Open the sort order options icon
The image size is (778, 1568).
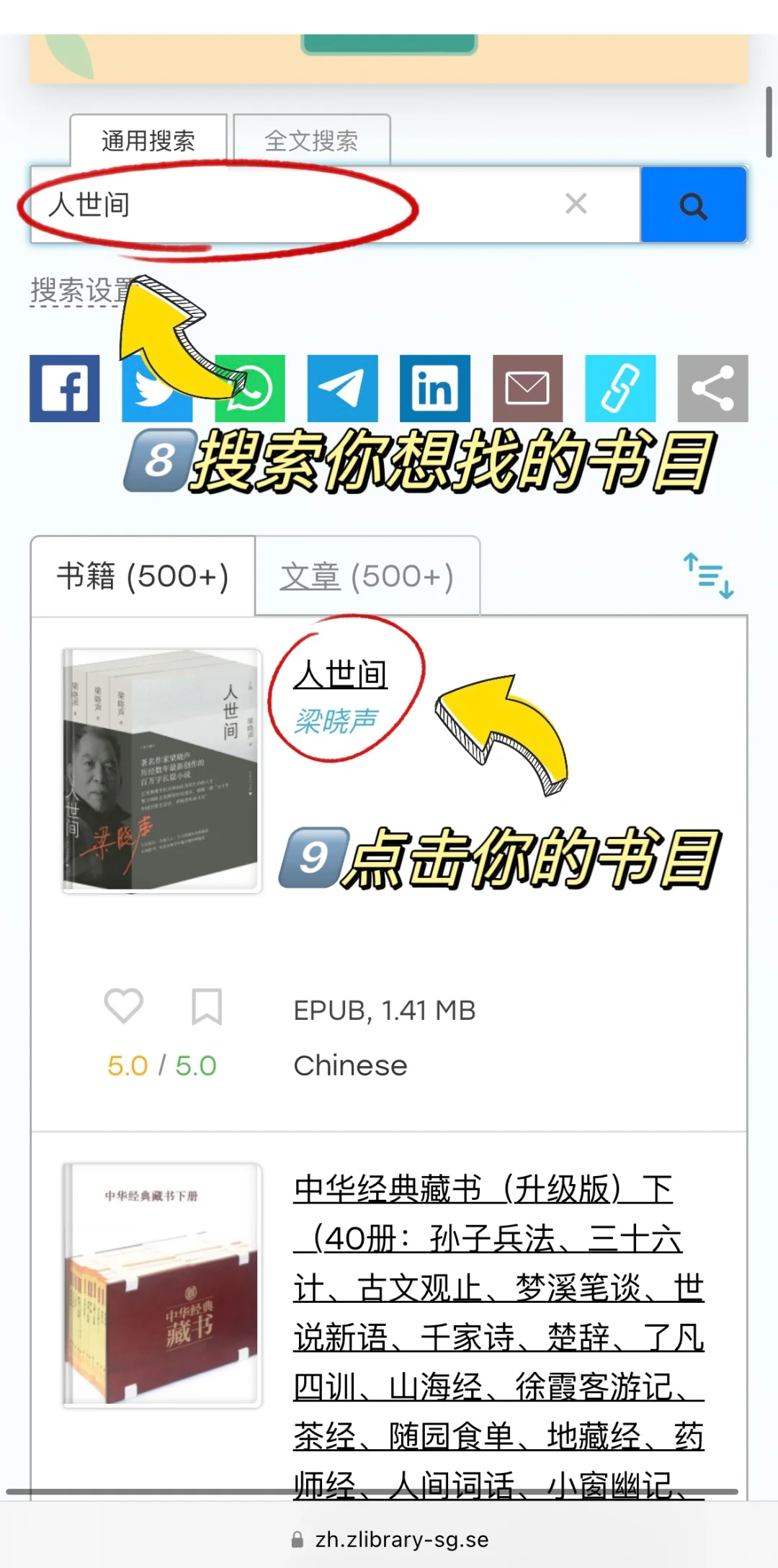click(x=709, y=575)
